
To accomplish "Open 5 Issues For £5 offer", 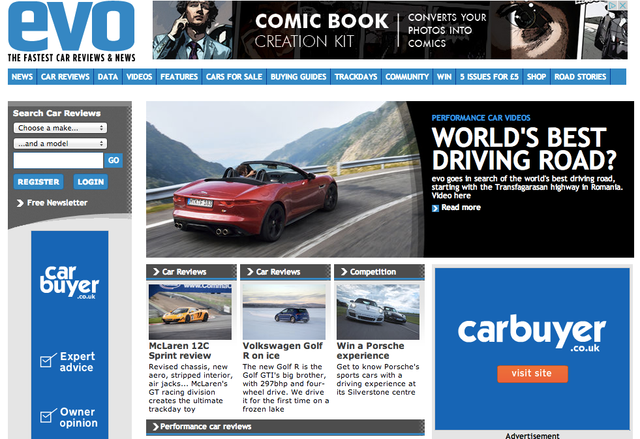I will pos(489,77).
